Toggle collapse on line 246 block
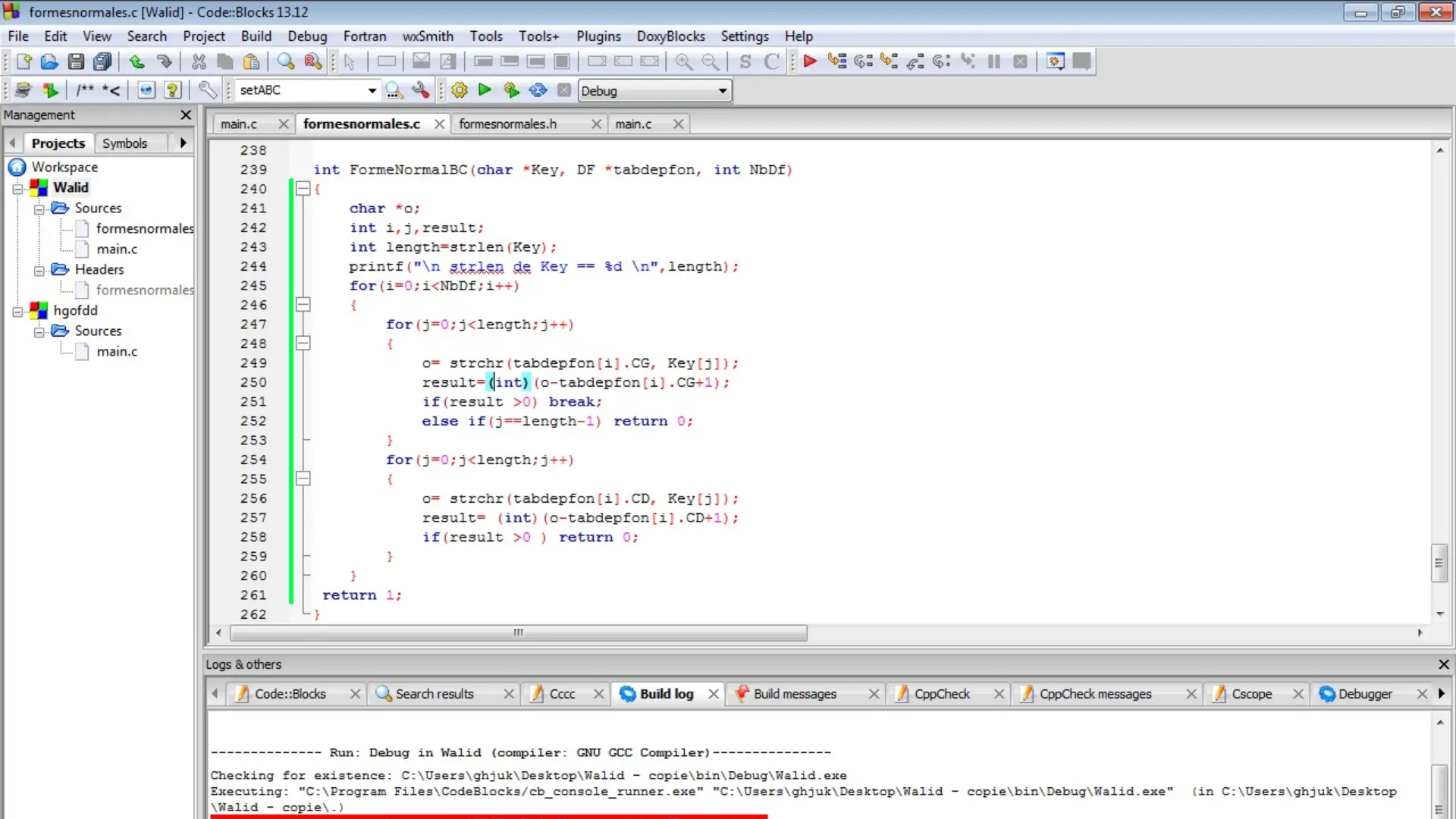1456x819 pixels. 303,304
